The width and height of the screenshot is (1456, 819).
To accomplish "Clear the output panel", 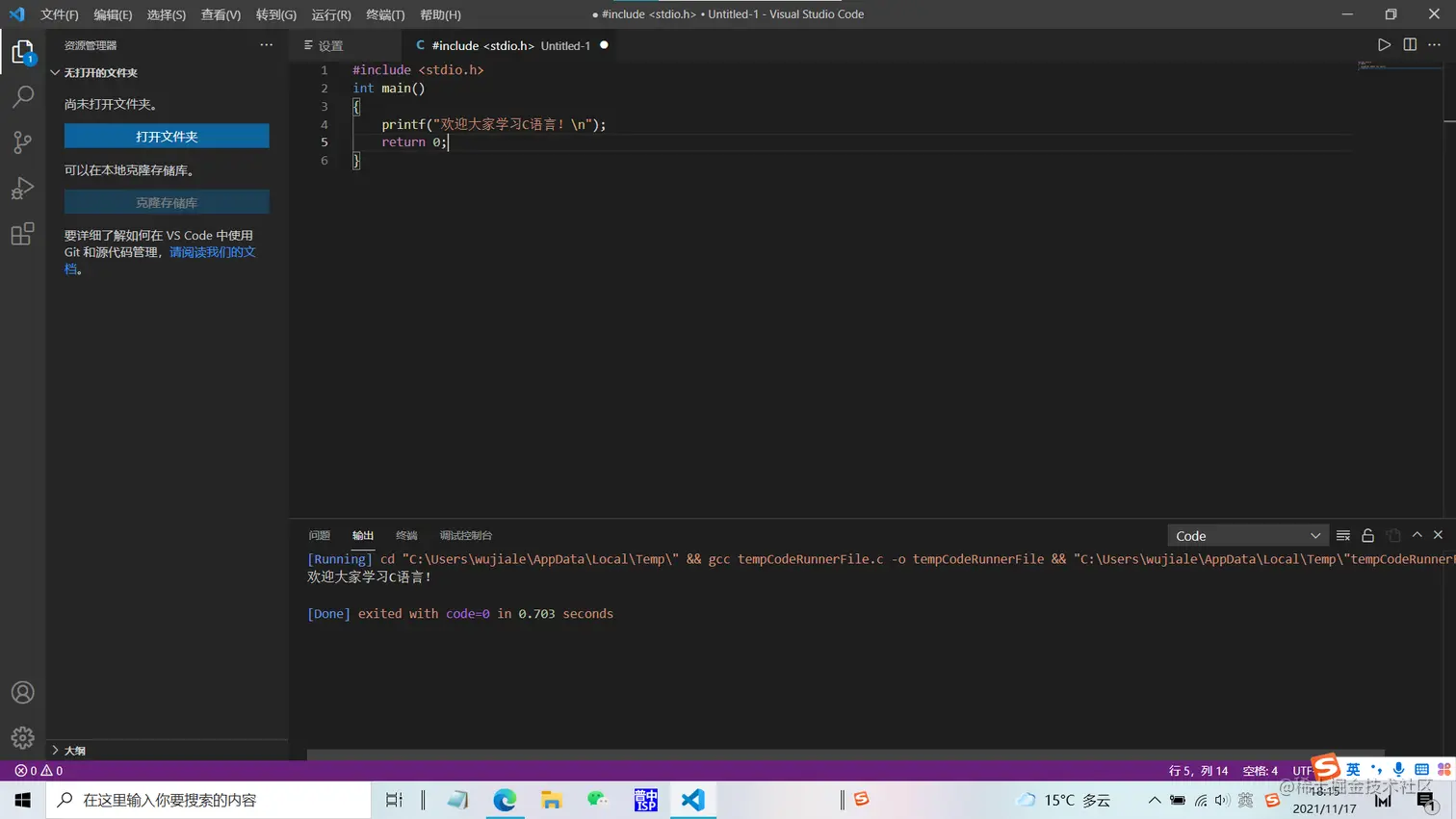I will pos(1343,536).
